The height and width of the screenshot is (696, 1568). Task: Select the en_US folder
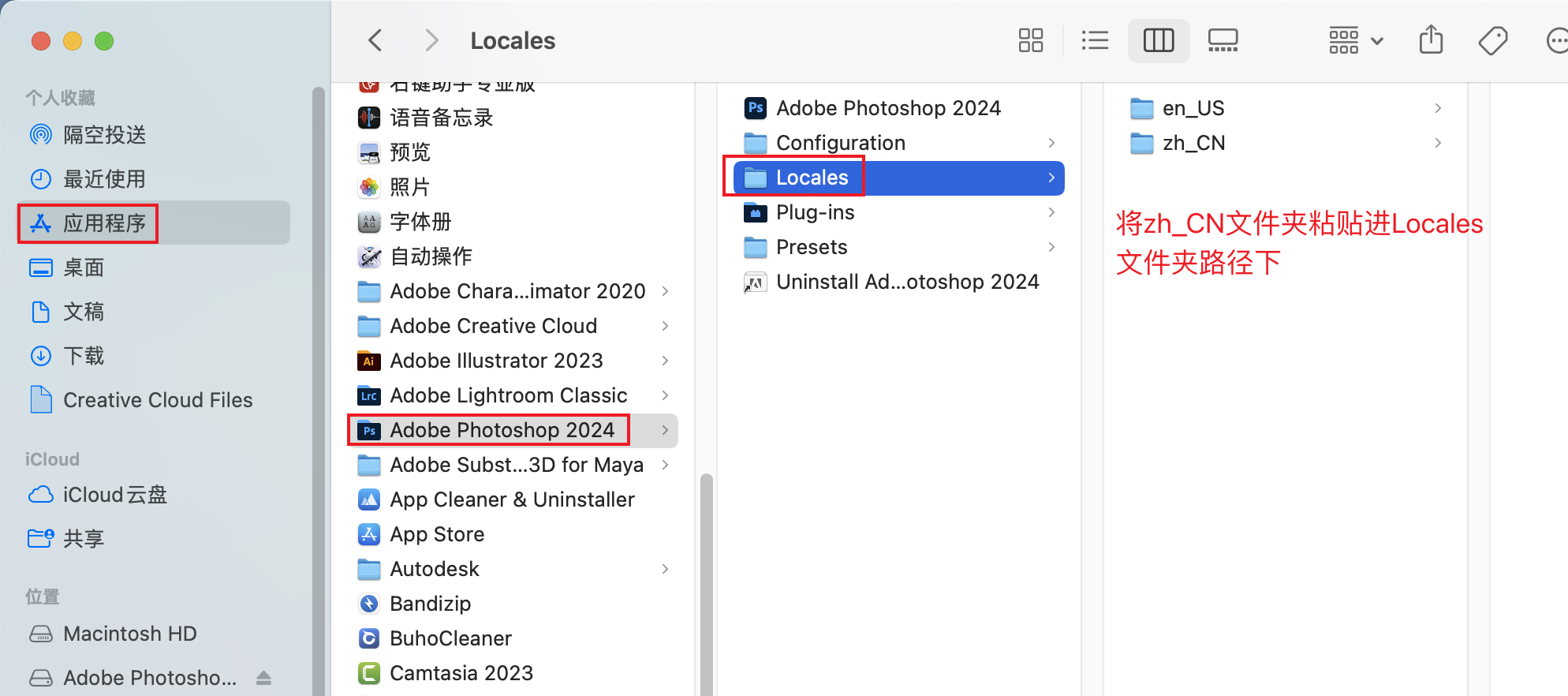pos(1286,108)
